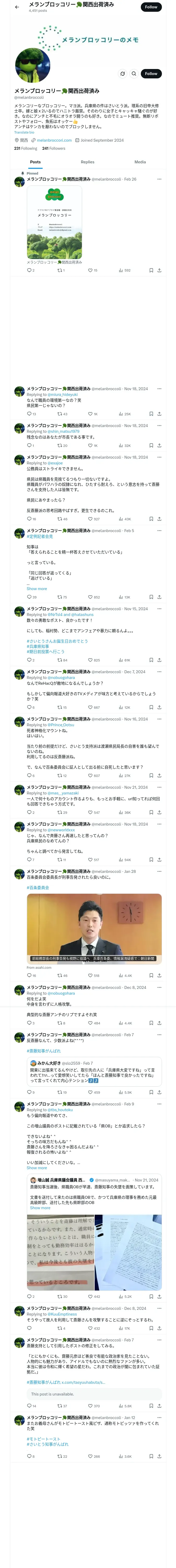Go back using the arrow icon

pos(17,7)
